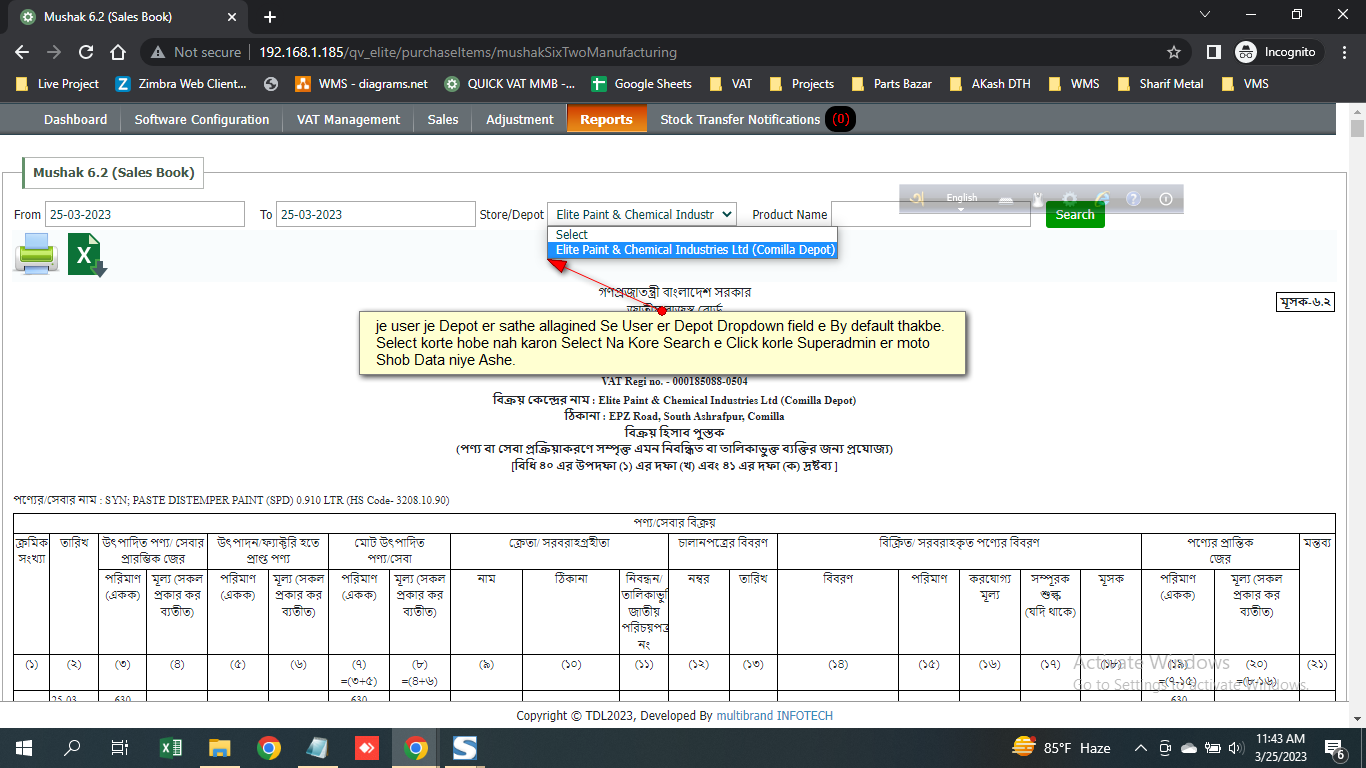Go back using the browser back arrow
The width and height of the screenshot is (1366, 768).
point(22,52)
